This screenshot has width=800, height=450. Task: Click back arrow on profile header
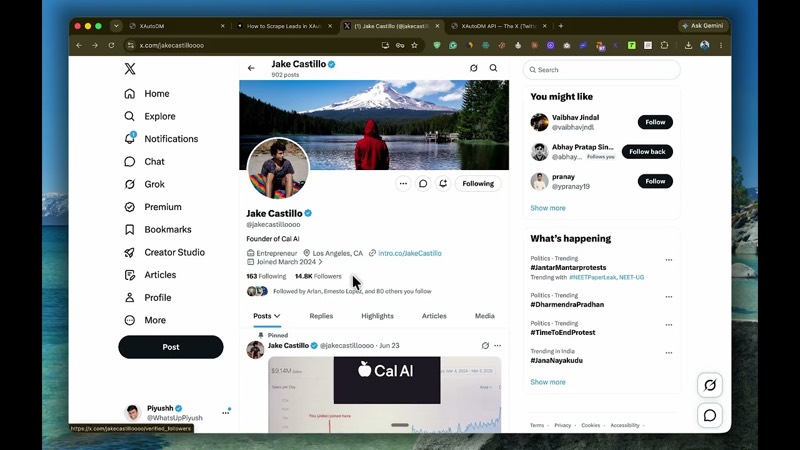(x=251, y=68)
